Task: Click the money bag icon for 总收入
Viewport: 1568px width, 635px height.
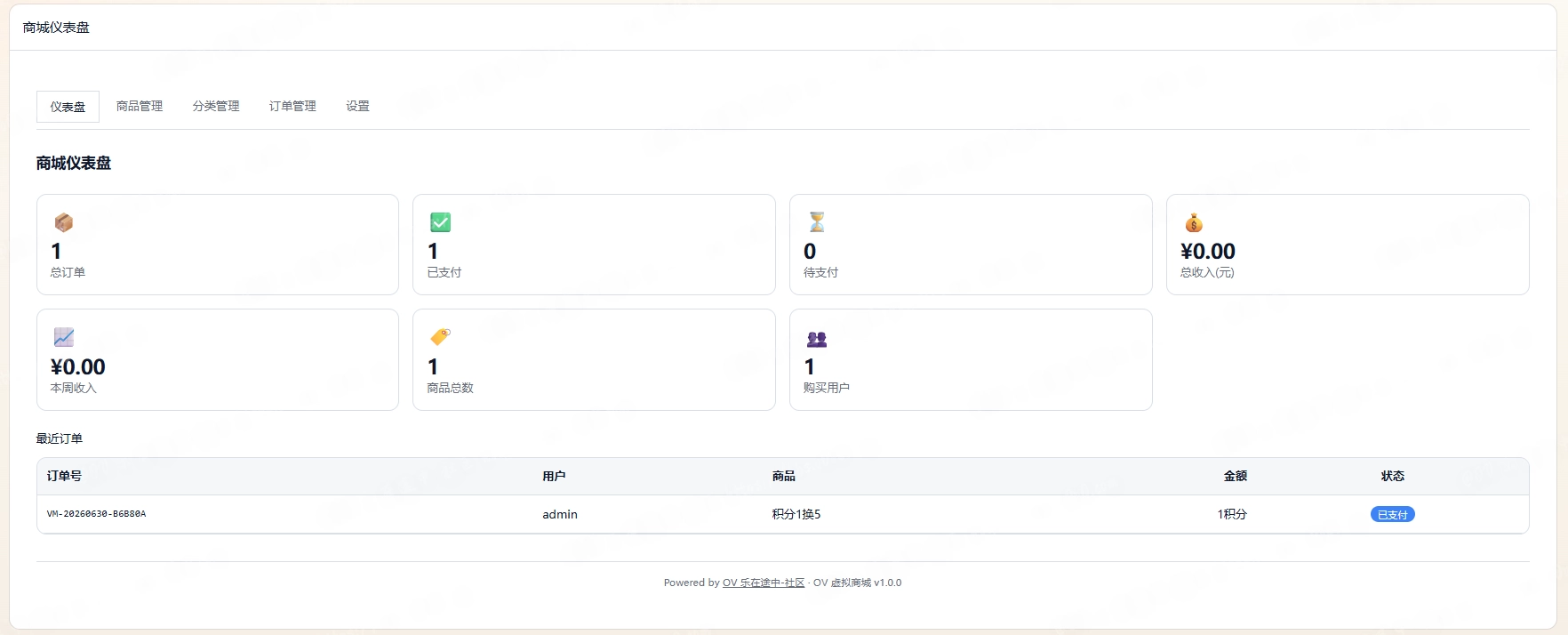Action: pos(1194,222)
